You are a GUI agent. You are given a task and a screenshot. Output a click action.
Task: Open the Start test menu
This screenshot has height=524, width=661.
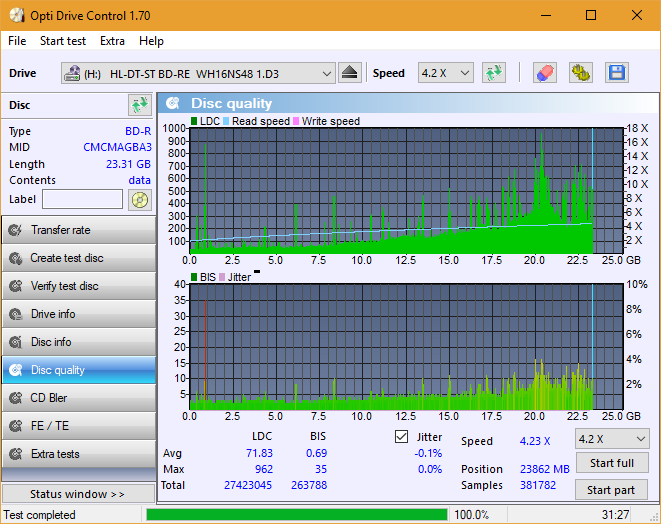[x=63, y=41]
